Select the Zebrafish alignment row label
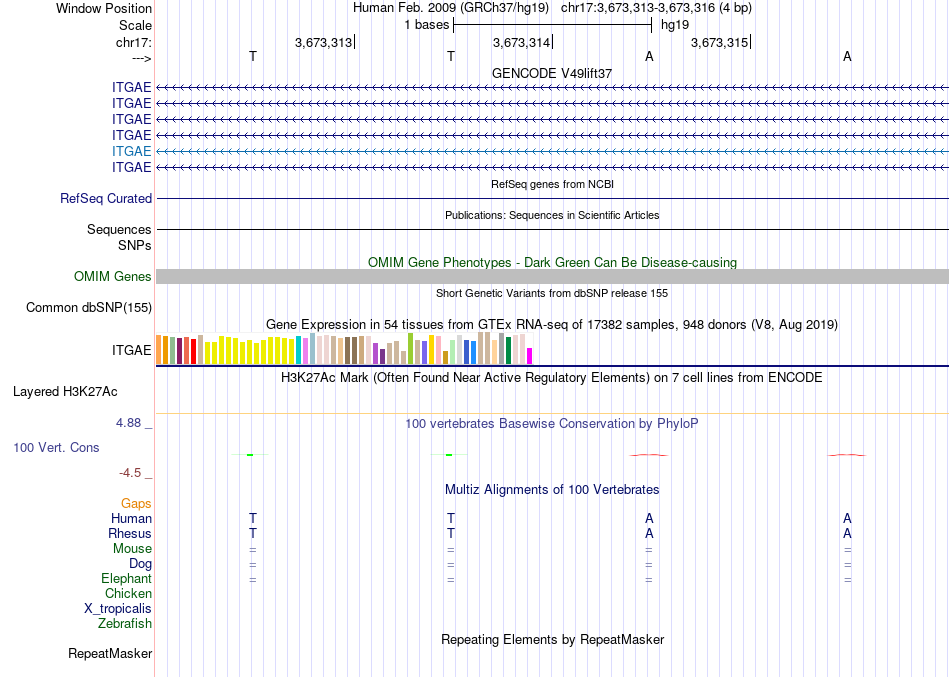The image size is (950, 677). click(x=125, y=623)
